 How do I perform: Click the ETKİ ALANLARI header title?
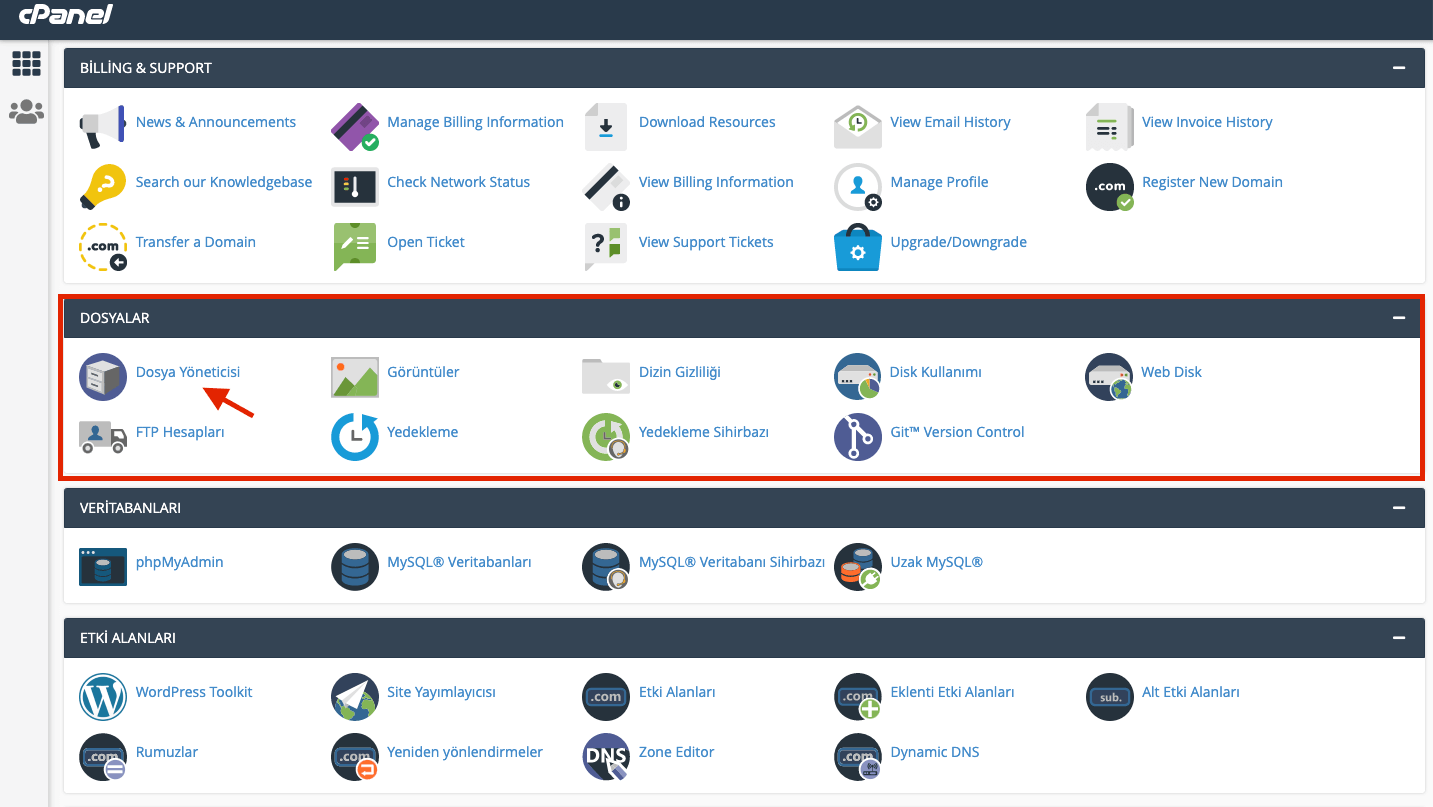[128, 638]
